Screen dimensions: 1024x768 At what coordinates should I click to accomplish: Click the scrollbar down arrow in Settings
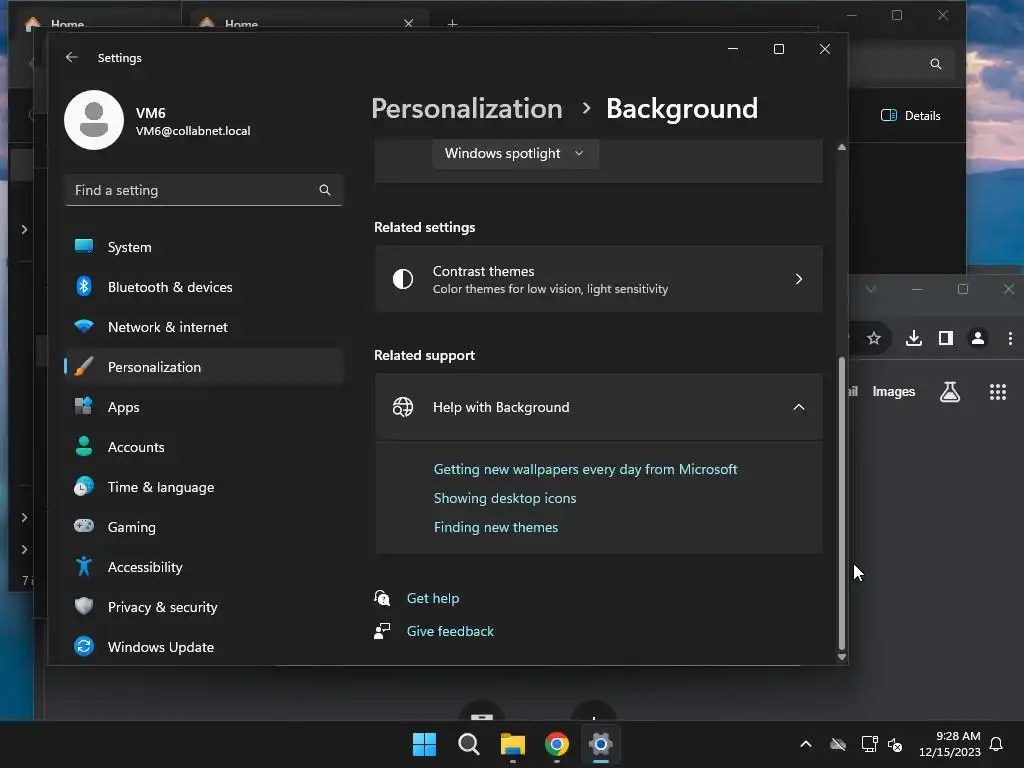[842, 657]
